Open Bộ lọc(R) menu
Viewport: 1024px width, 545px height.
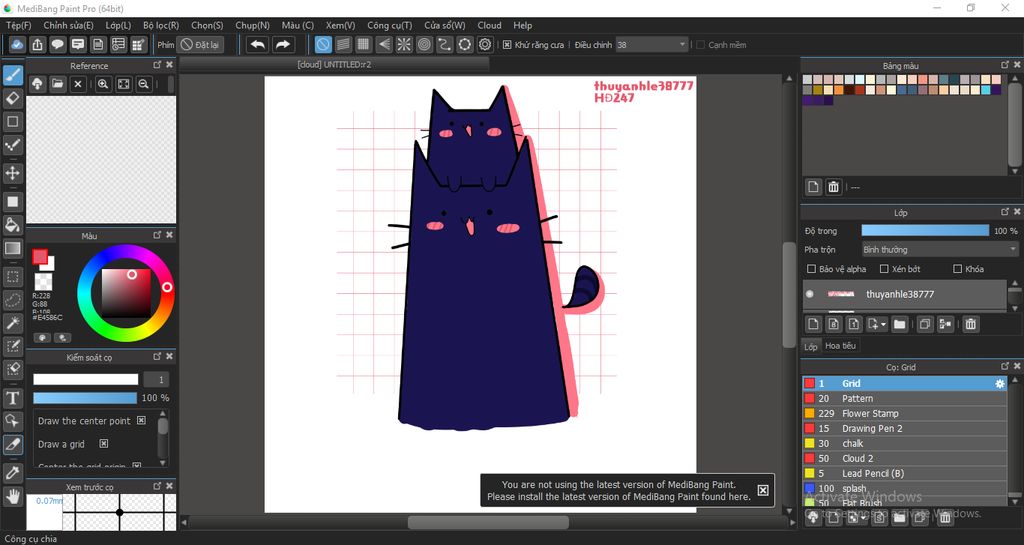coord(161,25)
